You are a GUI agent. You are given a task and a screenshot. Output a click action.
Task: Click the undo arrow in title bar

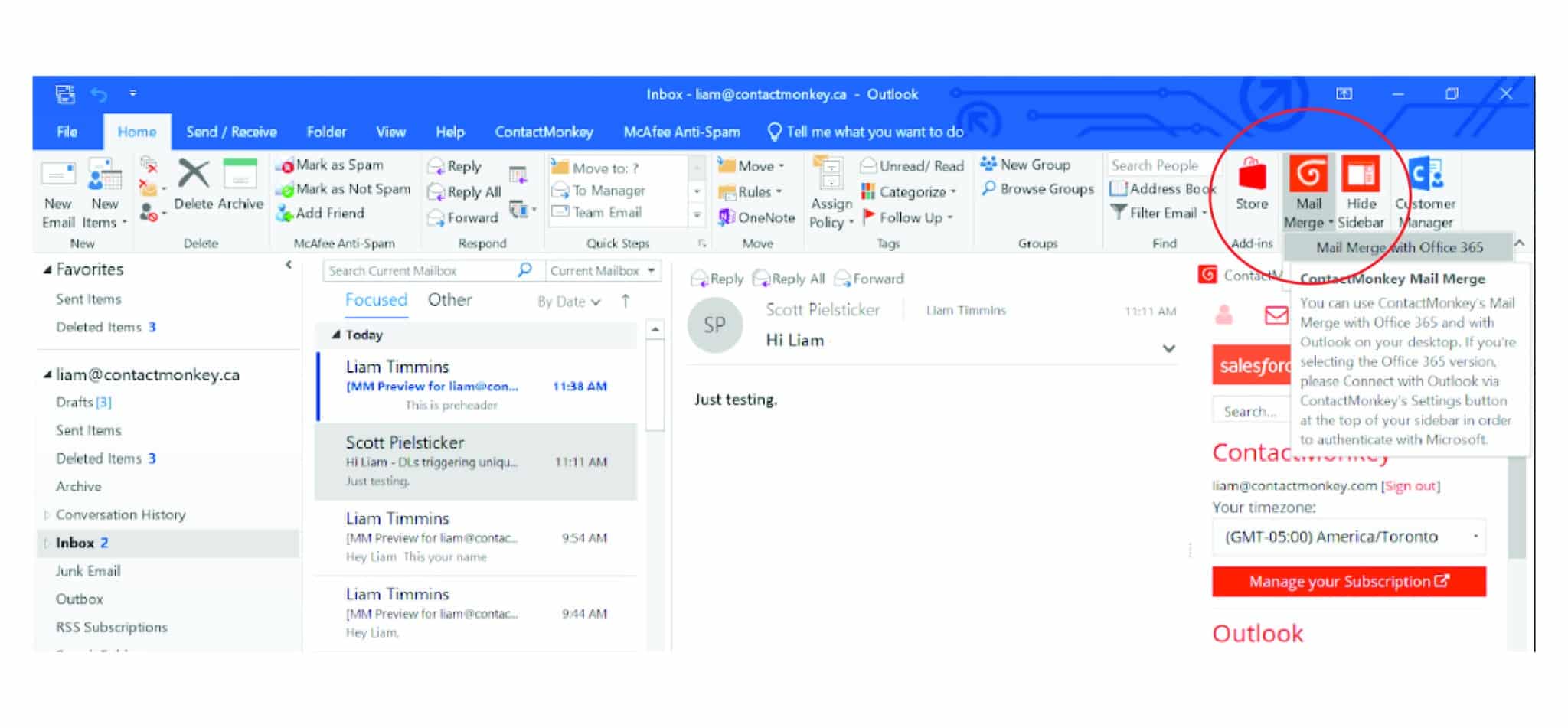pos(100,94)
